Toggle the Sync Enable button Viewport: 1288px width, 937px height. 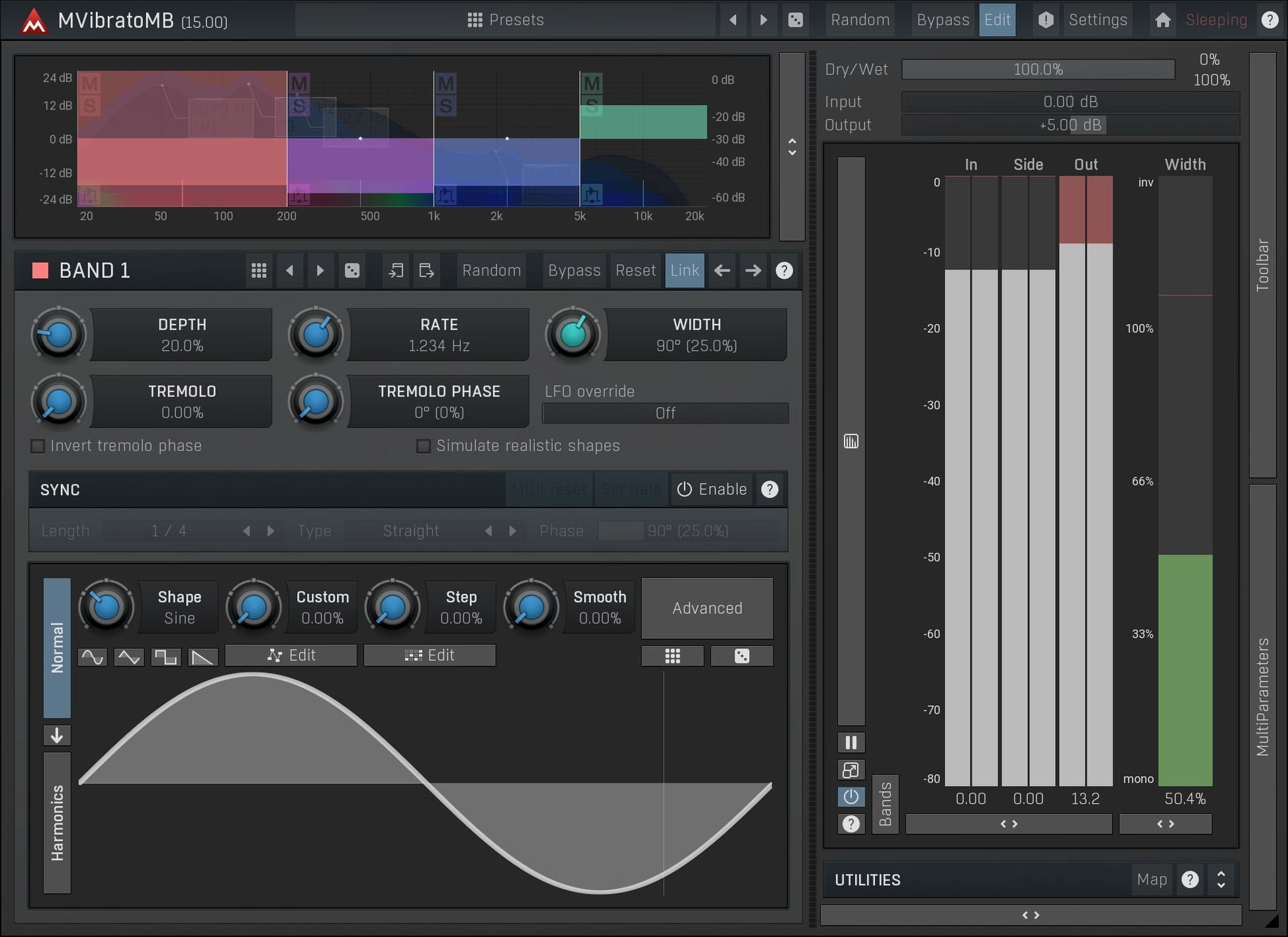point(712,489)
